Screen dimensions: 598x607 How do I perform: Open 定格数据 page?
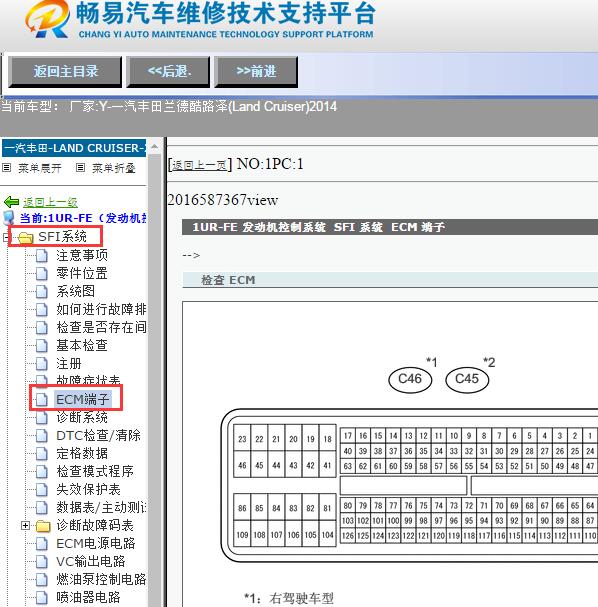pos(82,453)
